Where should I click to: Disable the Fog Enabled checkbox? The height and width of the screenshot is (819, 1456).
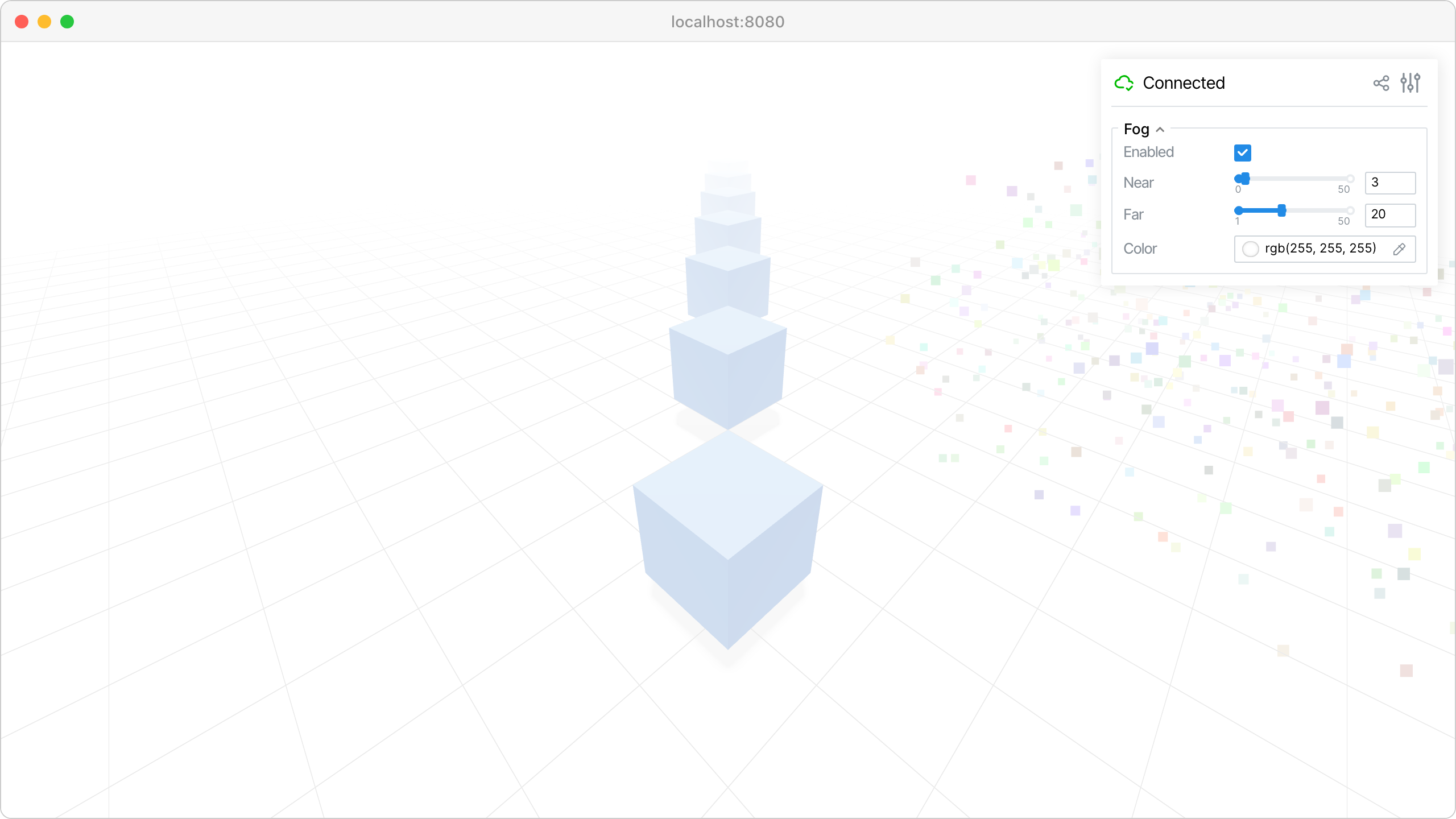(1242, 152)
